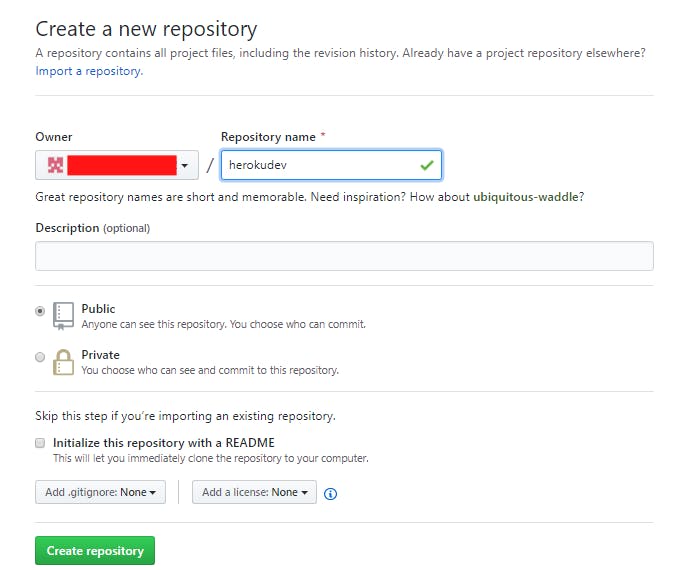Screen dimensions: 680x570
Task: Click the Create a new repository heading
Action: pos(146,29)
